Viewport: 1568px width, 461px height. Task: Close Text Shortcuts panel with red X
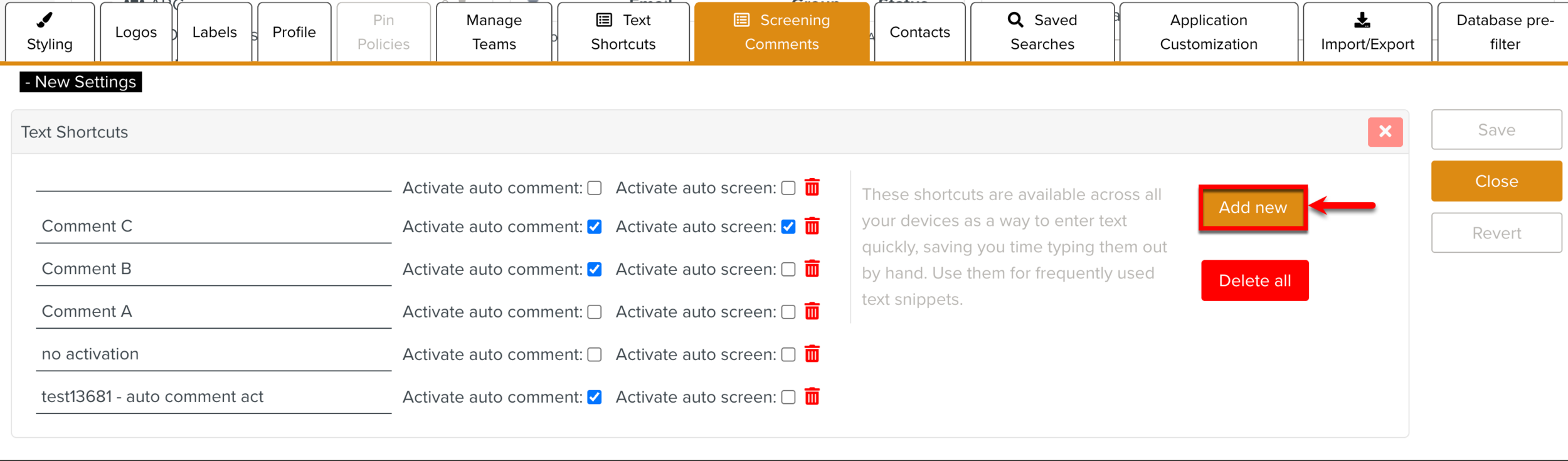(1385, 132)
